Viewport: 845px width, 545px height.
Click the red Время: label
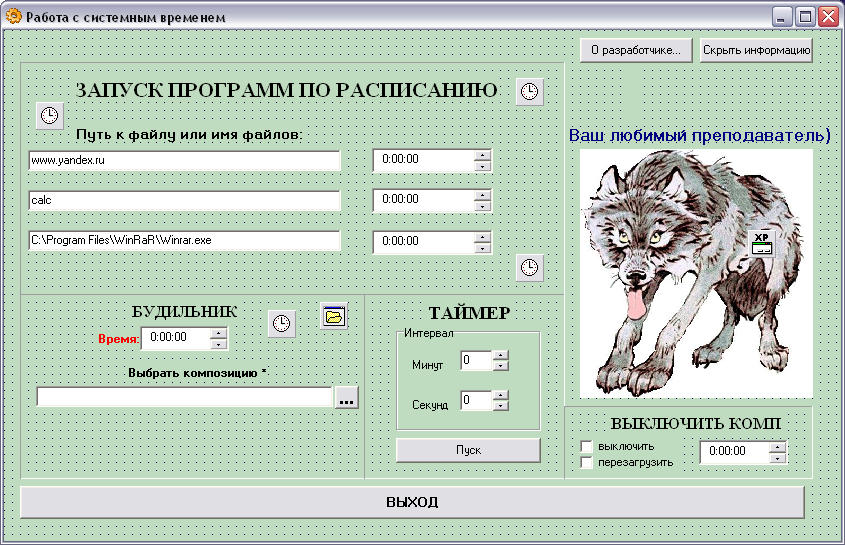(119, 339)
